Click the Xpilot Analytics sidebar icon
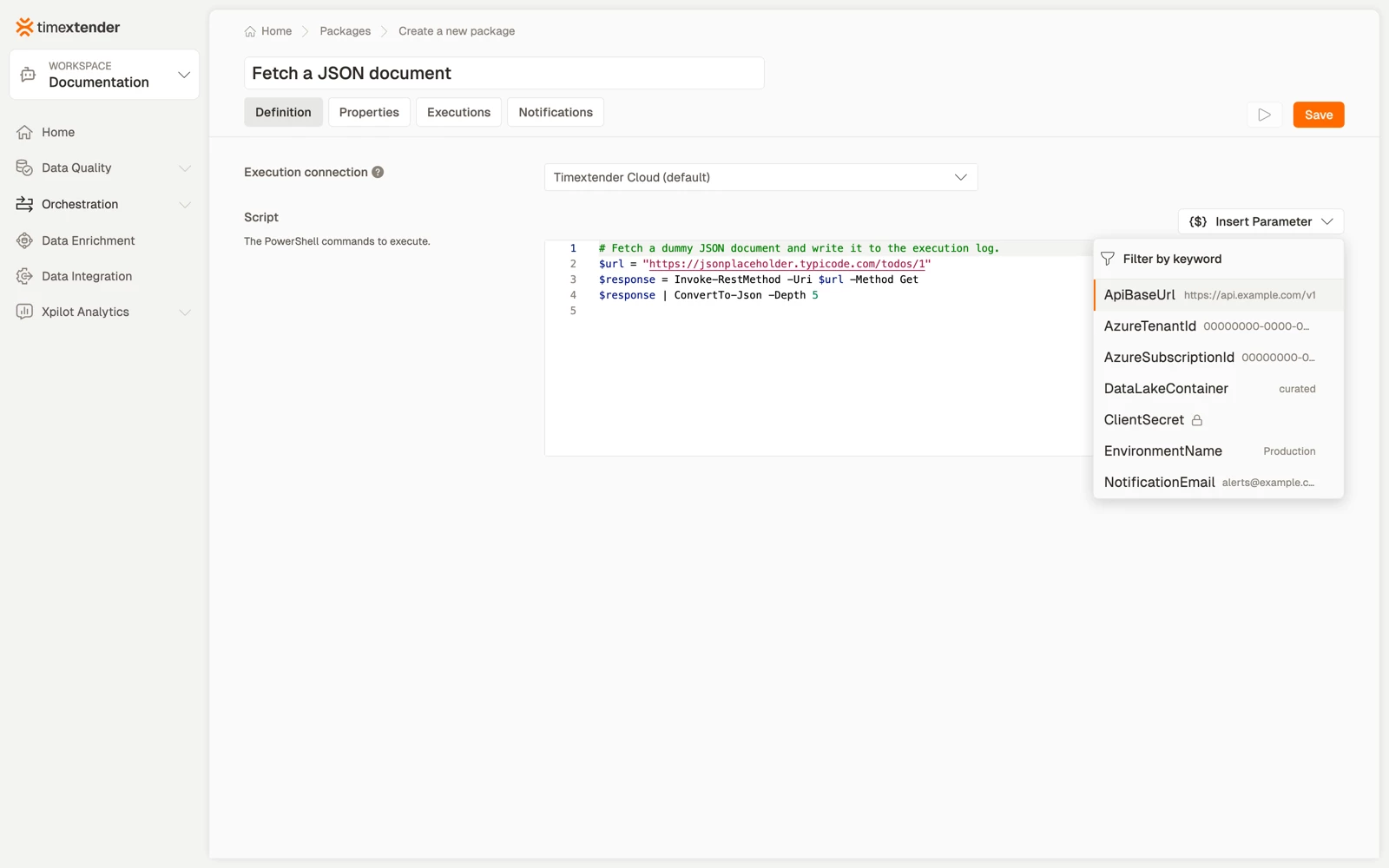The width and height of the screenshot is (1389, 868). coord(24,312)
